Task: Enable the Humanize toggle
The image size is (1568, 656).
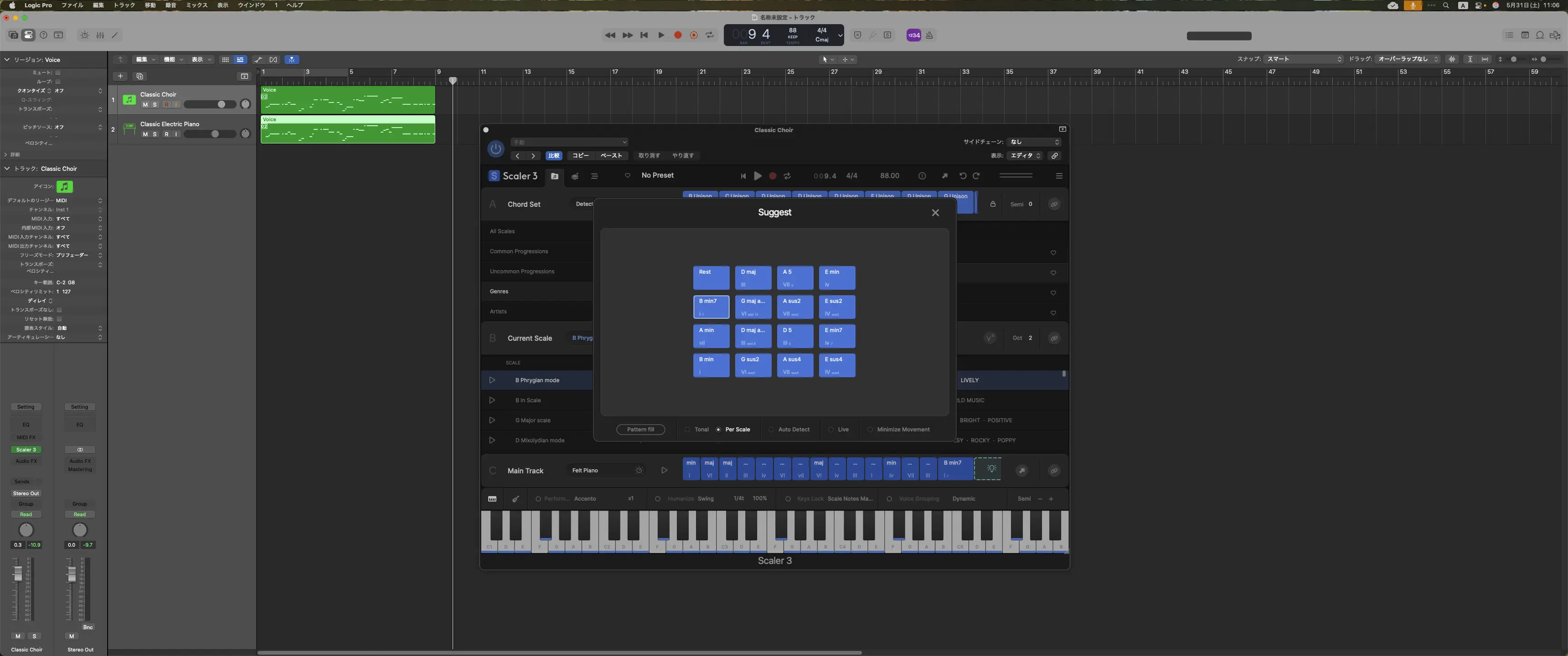Action: coord(657,498)
